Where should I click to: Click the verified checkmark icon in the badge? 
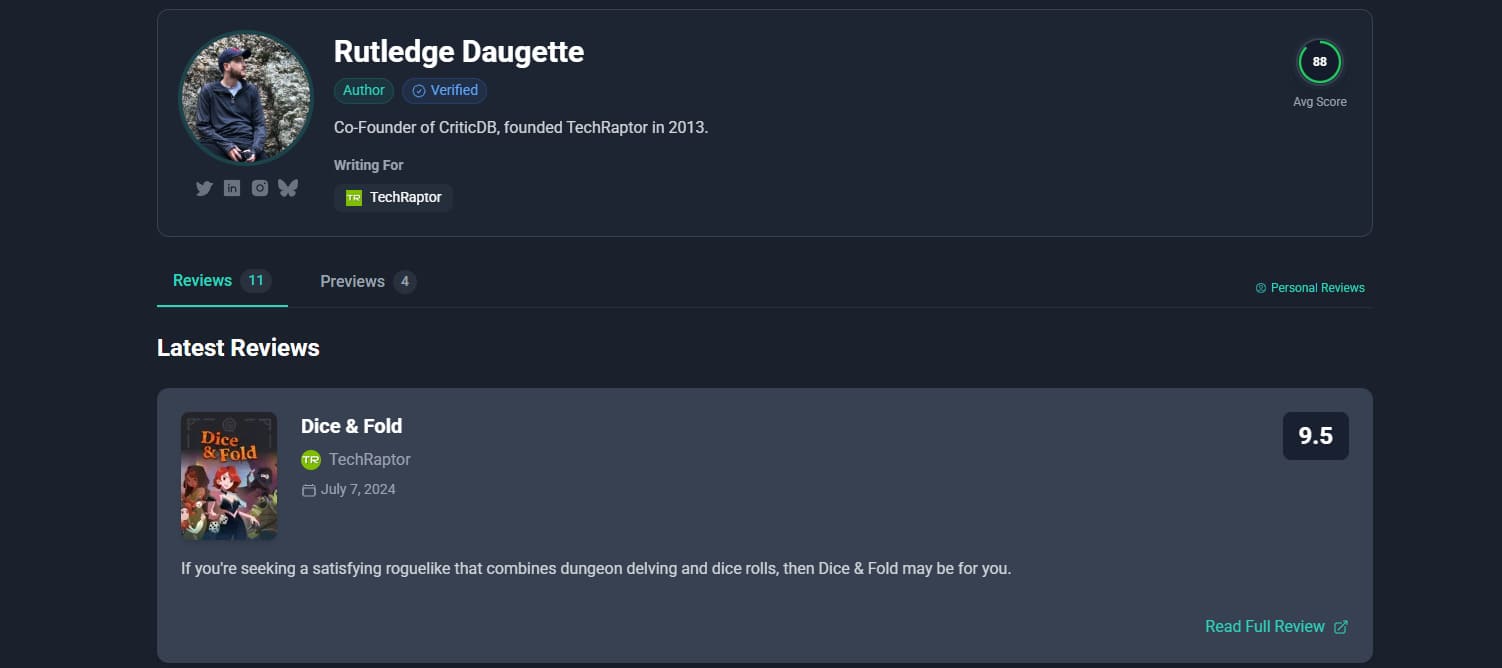[419, 91]
